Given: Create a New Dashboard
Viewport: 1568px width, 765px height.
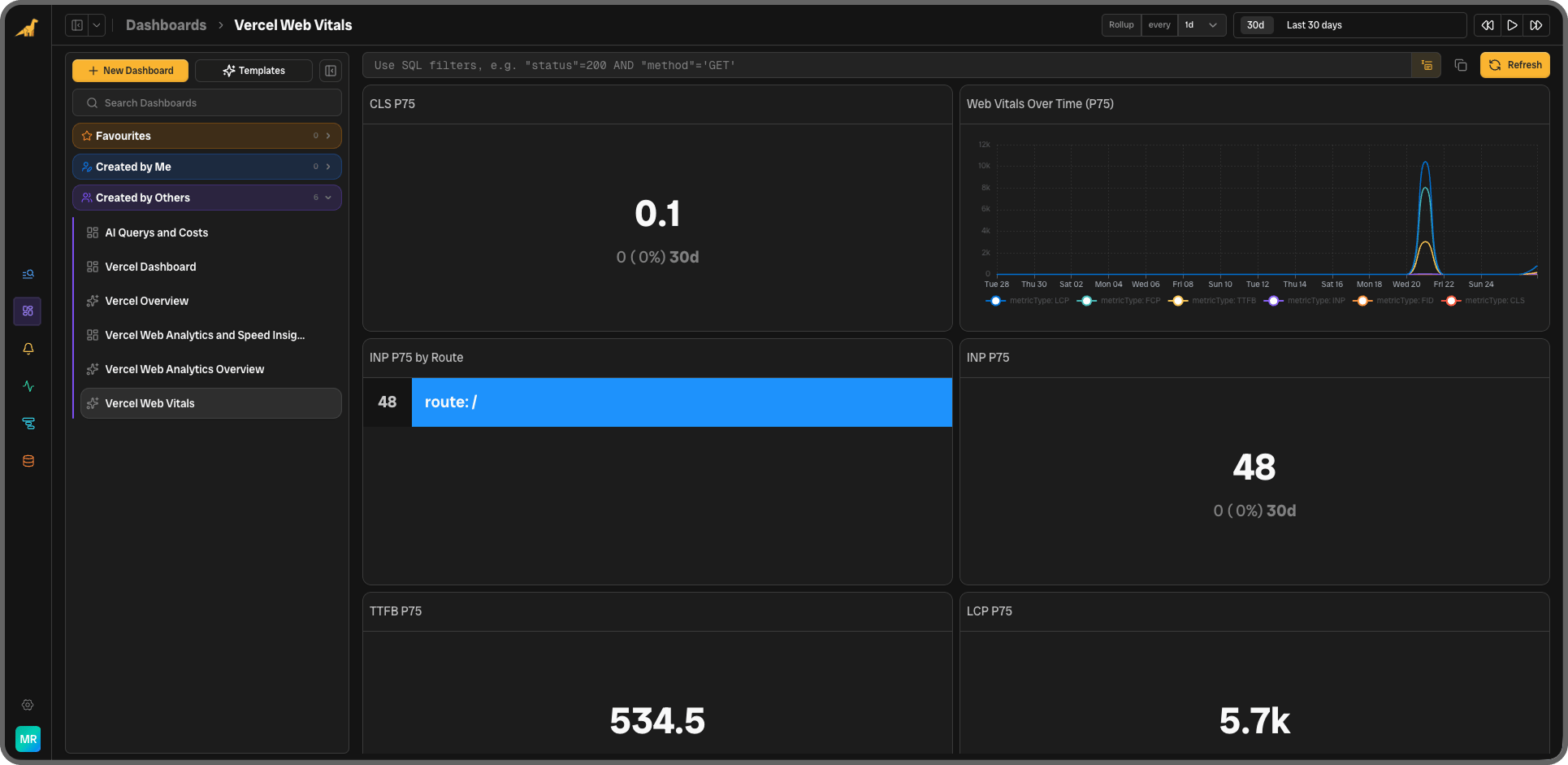Looking at the screenshot, I should (x=130, y=71).
